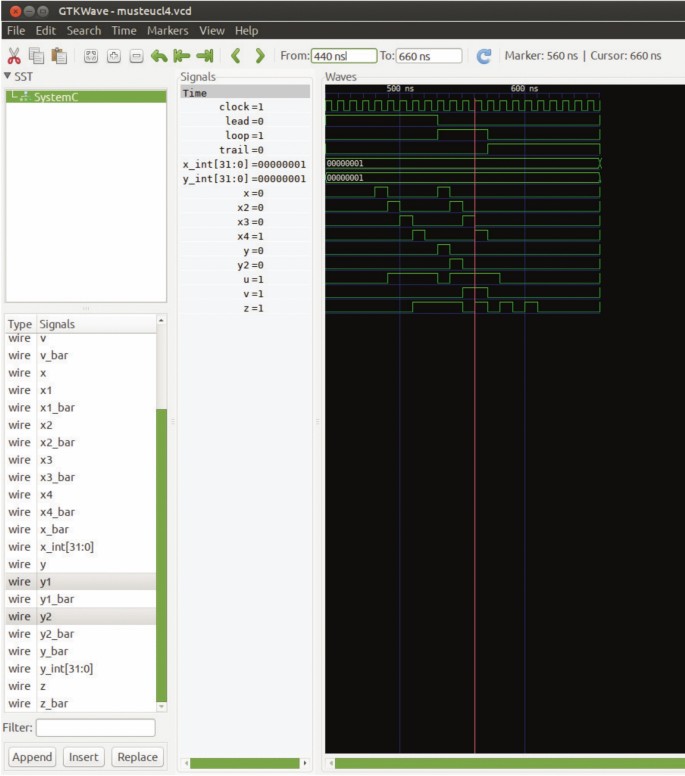Click the Type column header
Image resolution: width=685 pixels, height=776 pixels.
tap(20, 324)
